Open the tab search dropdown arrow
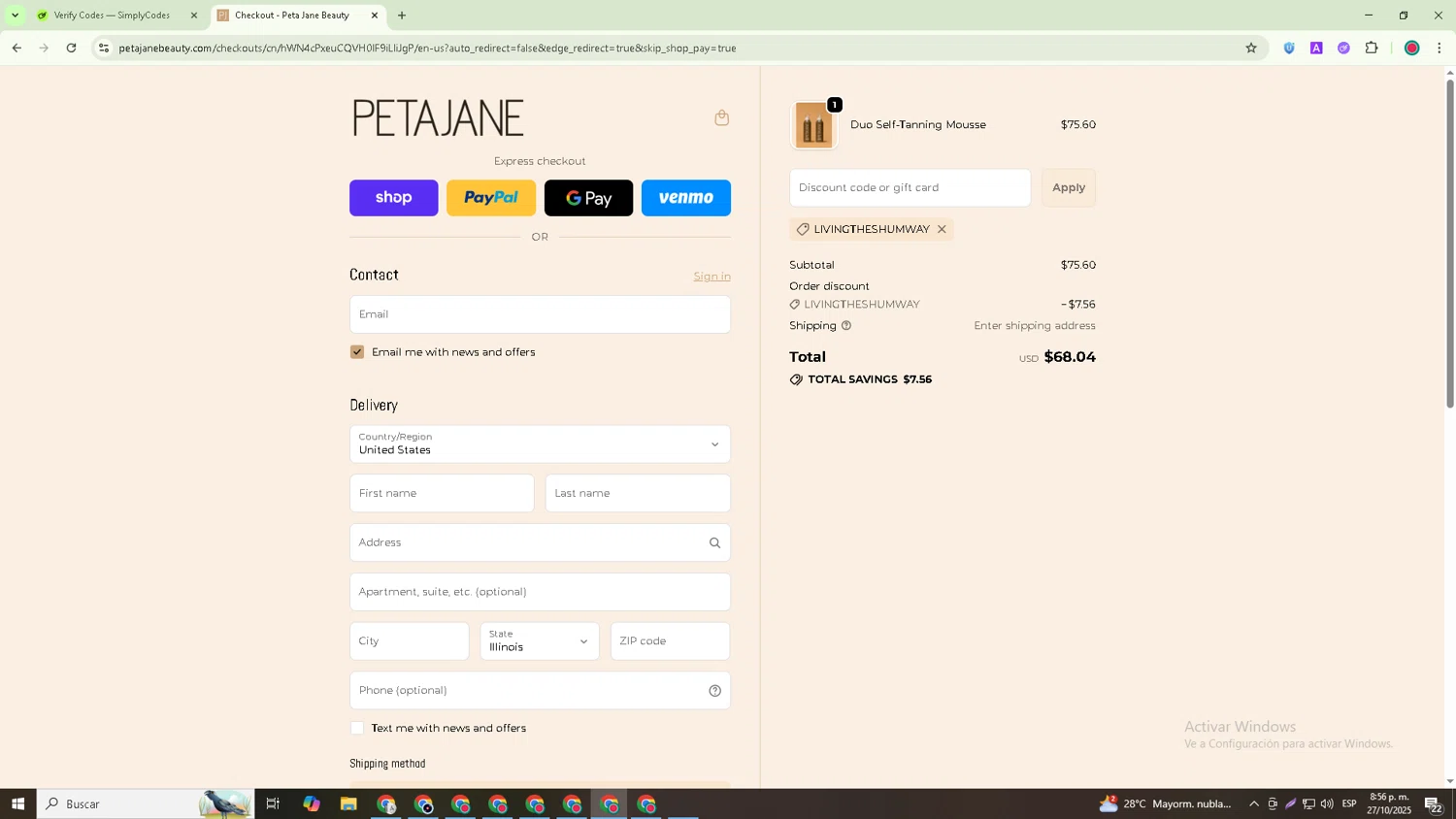The image size is (1456, 819). click(15, 16)
